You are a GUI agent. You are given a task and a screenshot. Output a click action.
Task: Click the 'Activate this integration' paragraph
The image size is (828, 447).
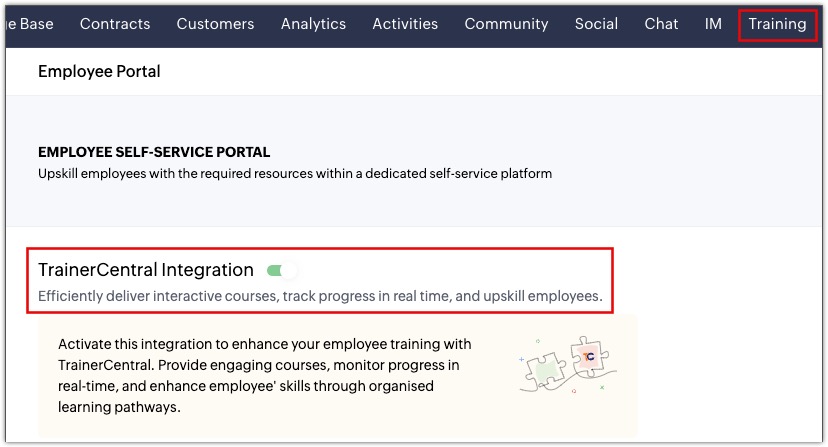(x=265, y=376)
